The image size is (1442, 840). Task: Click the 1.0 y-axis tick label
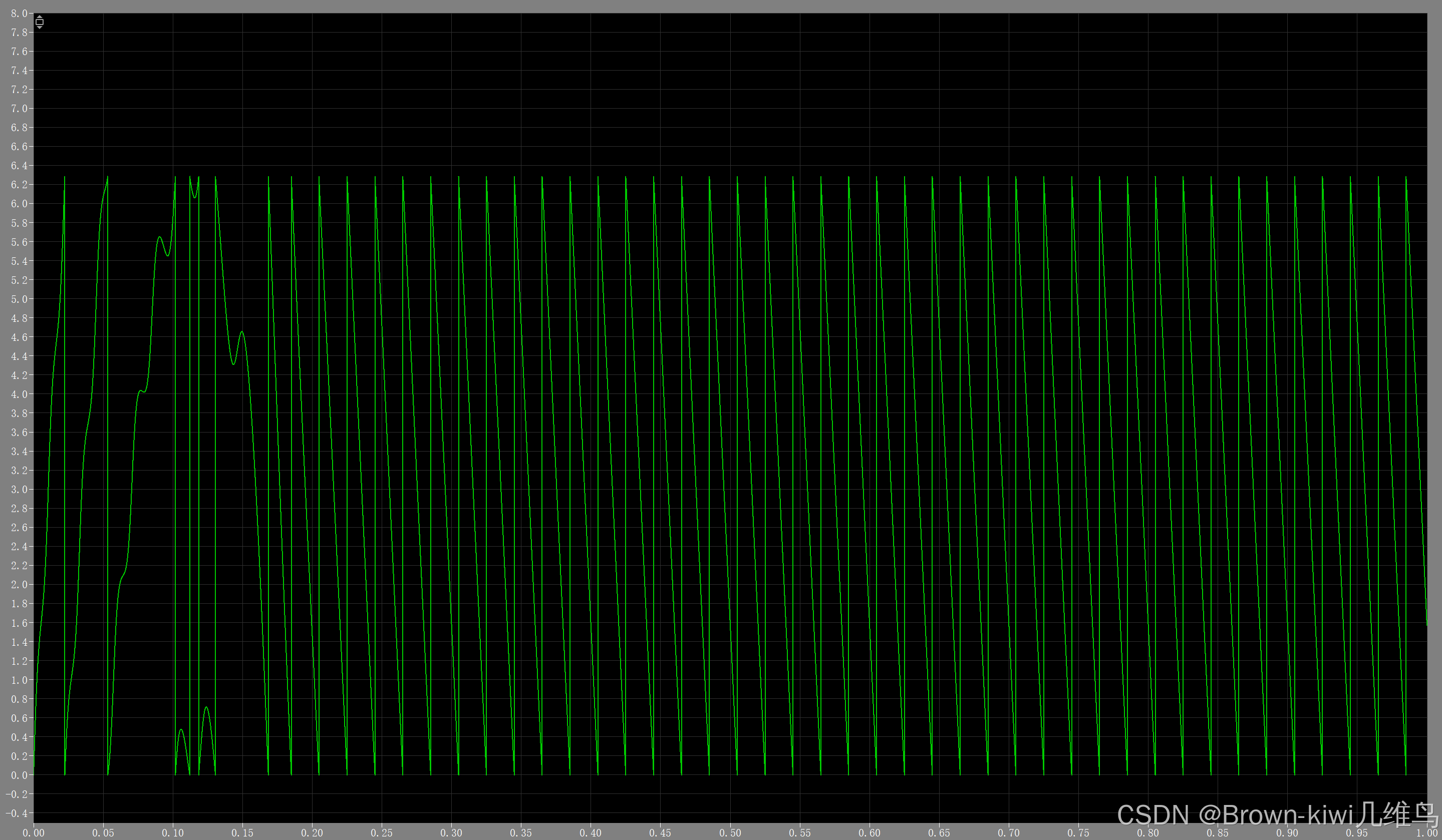(x=19, y=680)
